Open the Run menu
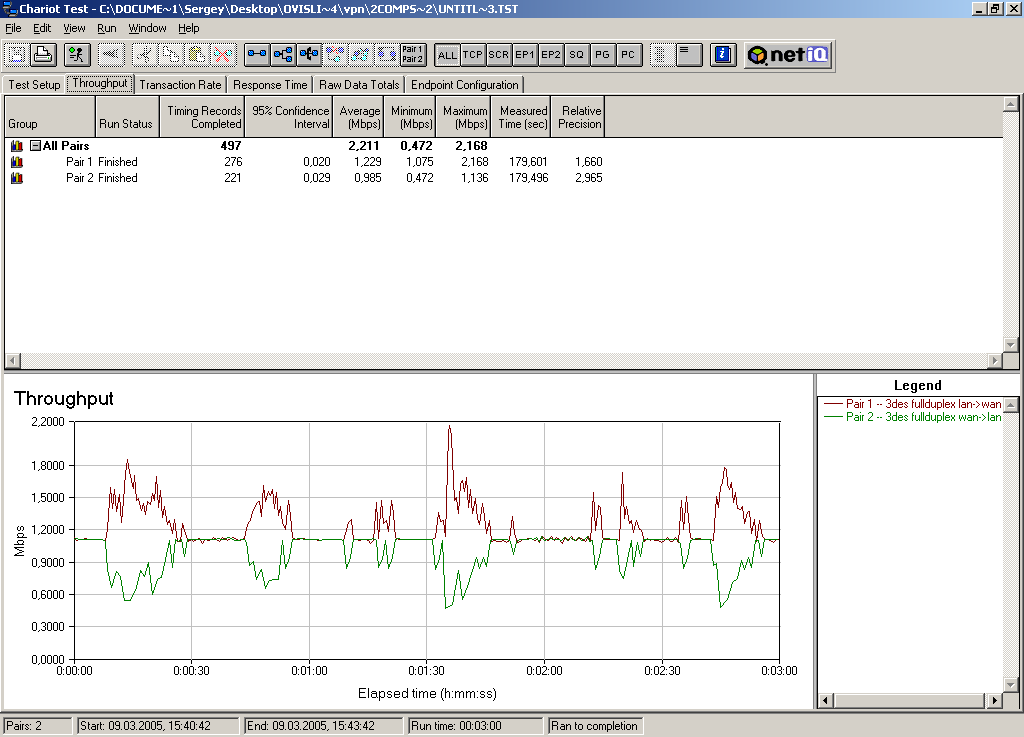The height and width of the screenshot is (737, 1024). pyautogui.click(x=106, y=29)
